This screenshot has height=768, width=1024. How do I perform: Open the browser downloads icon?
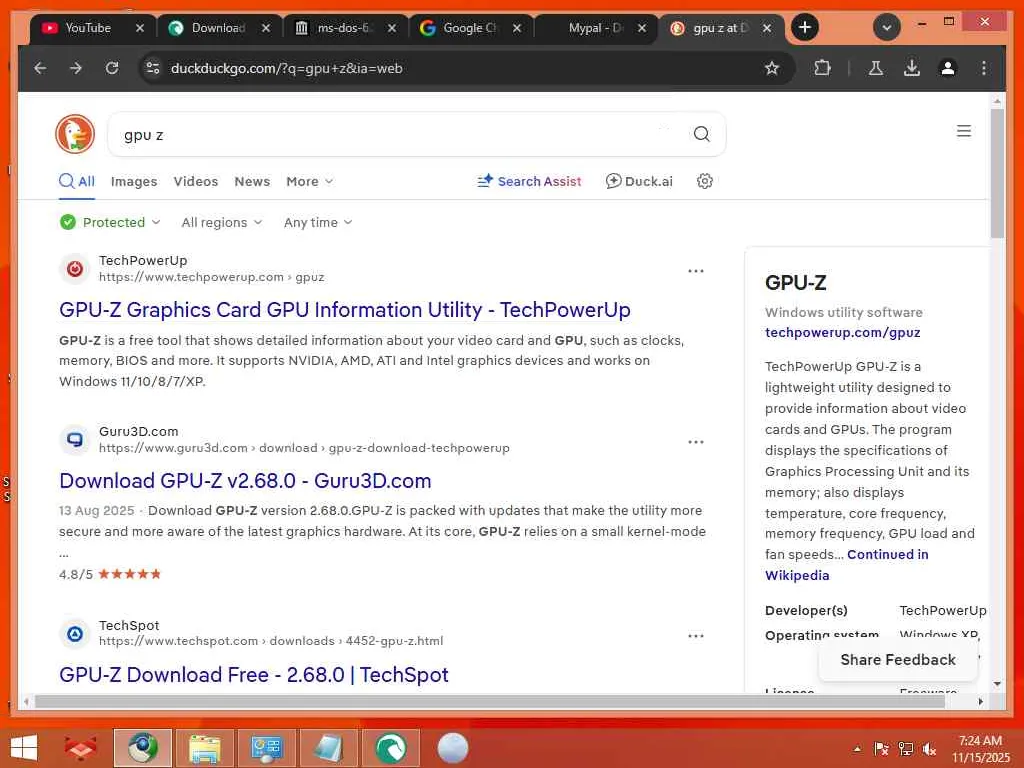pyautogui.click(x=912, y=68)
